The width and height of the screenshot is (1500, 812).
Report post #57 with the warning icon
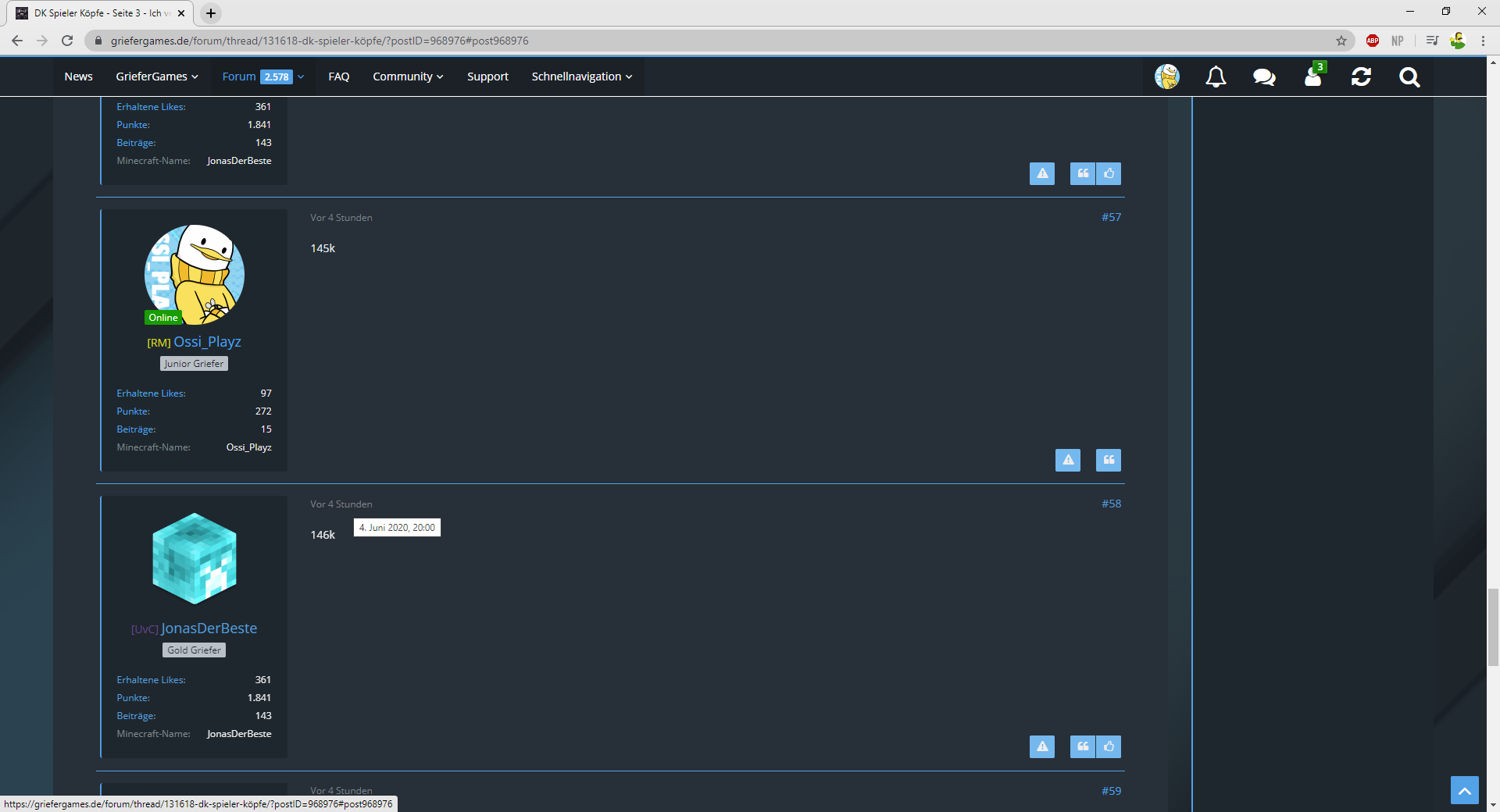point(1068,460)
